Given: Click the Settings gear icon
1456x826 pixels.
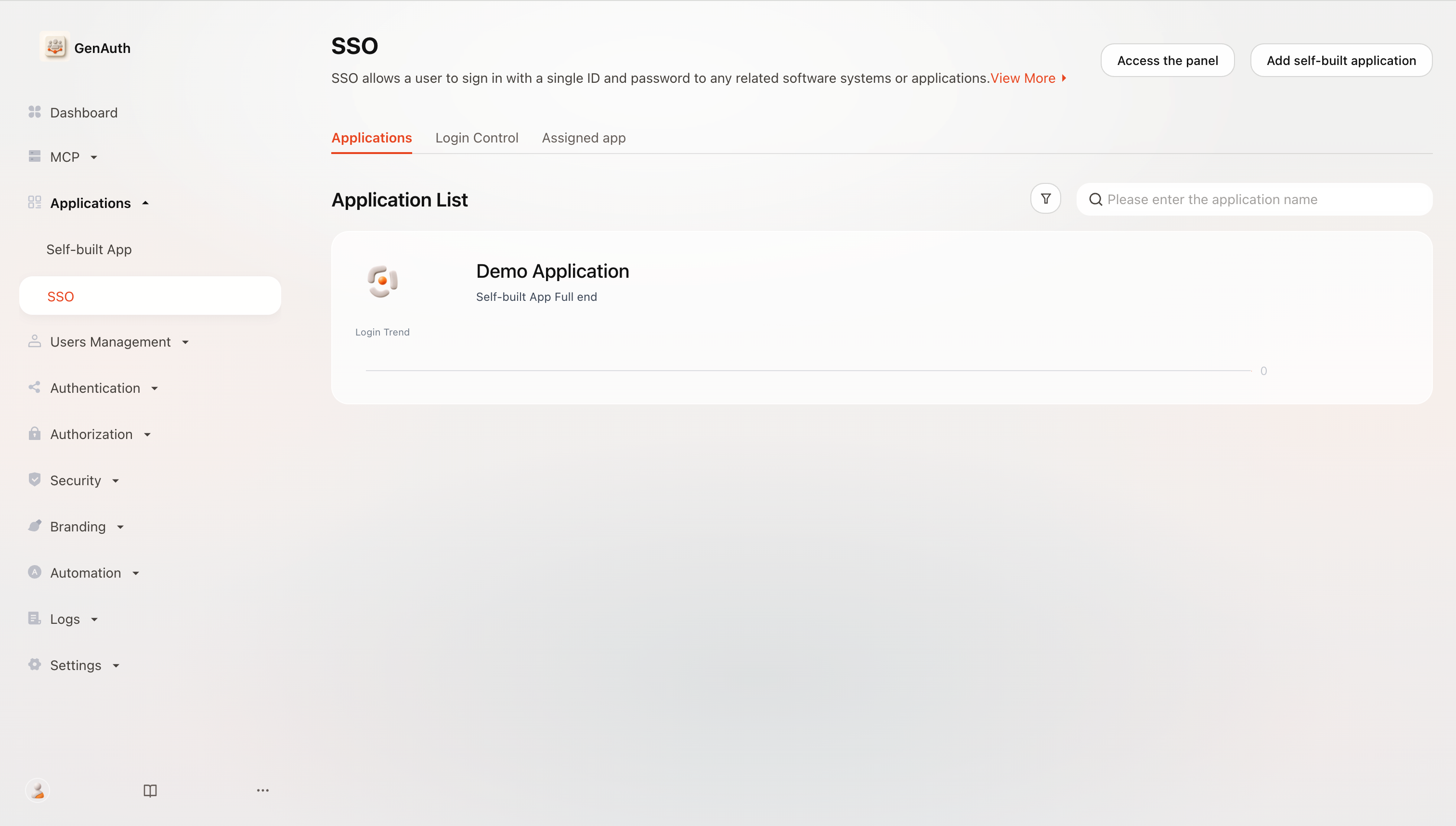Looking at the screenshot, I should pos(35,664).
